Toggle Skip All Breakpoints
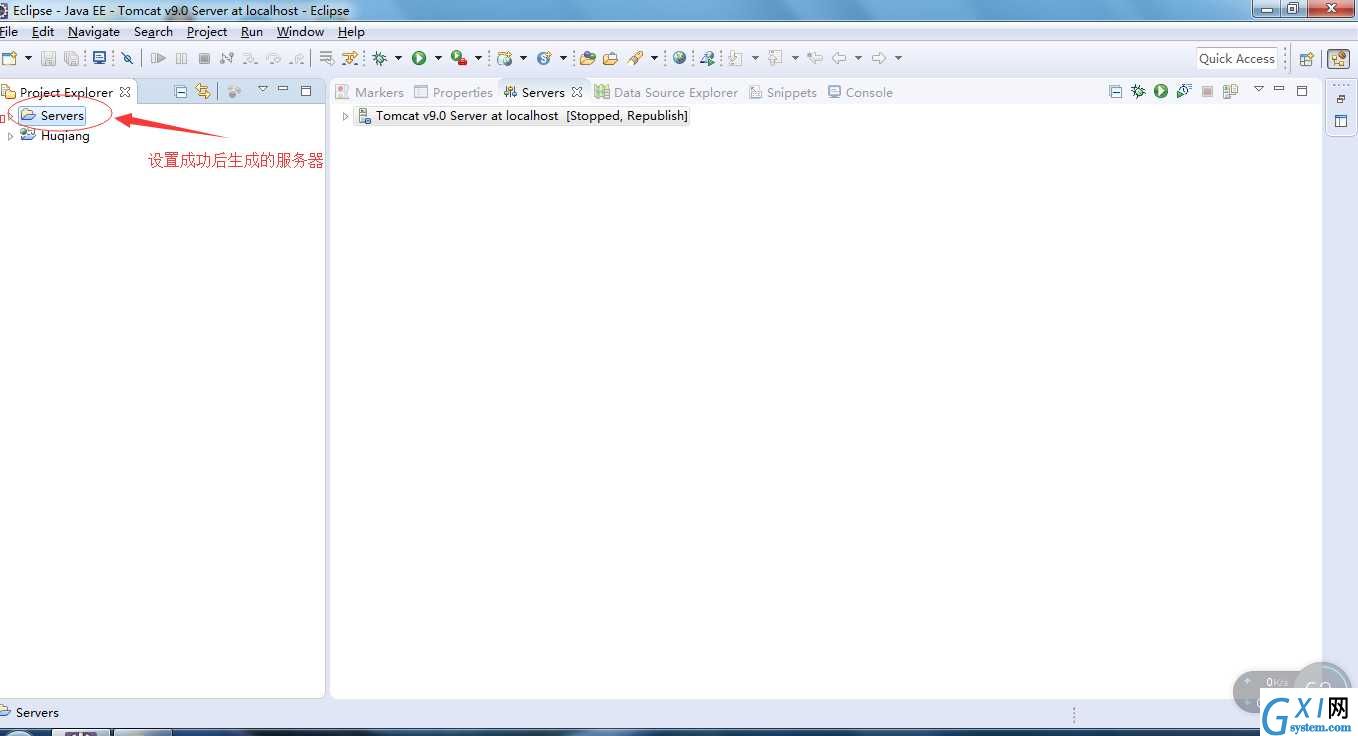The height and width of the screenshot is (736, 1358). (x=127, y=58)
